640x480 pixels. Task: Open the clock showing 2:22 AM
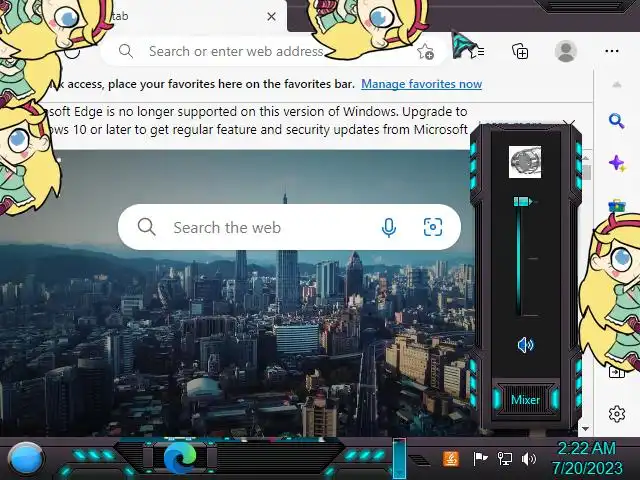(x=587, y=458)
